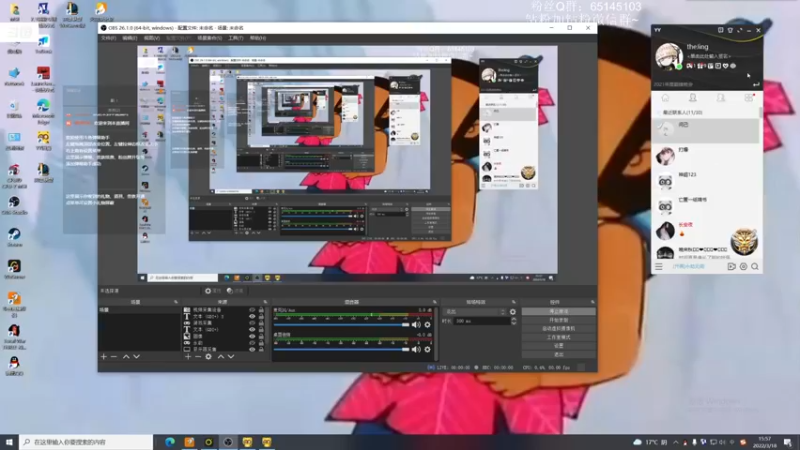This screenshot has width=800, height=450.
Task: Toggle visibility of Text (GDI+) 3 source
Action: (x=252, y=316)
